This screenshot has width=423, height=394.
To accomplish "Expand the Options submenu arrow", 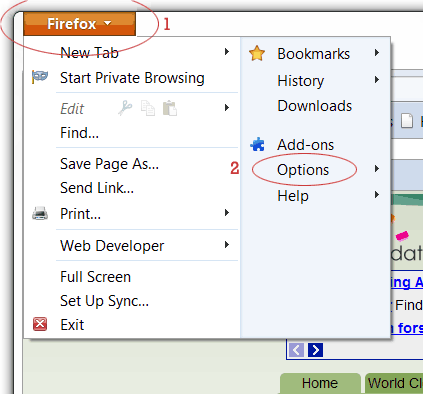I will coord(377,169).
